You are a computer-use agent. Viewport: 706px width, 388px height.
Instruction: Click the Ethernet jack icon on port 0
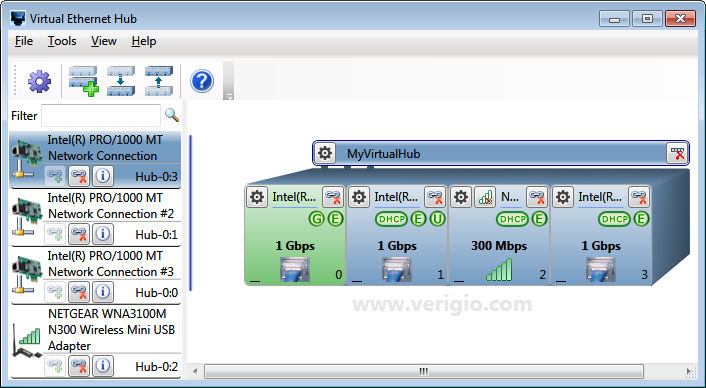295,269
